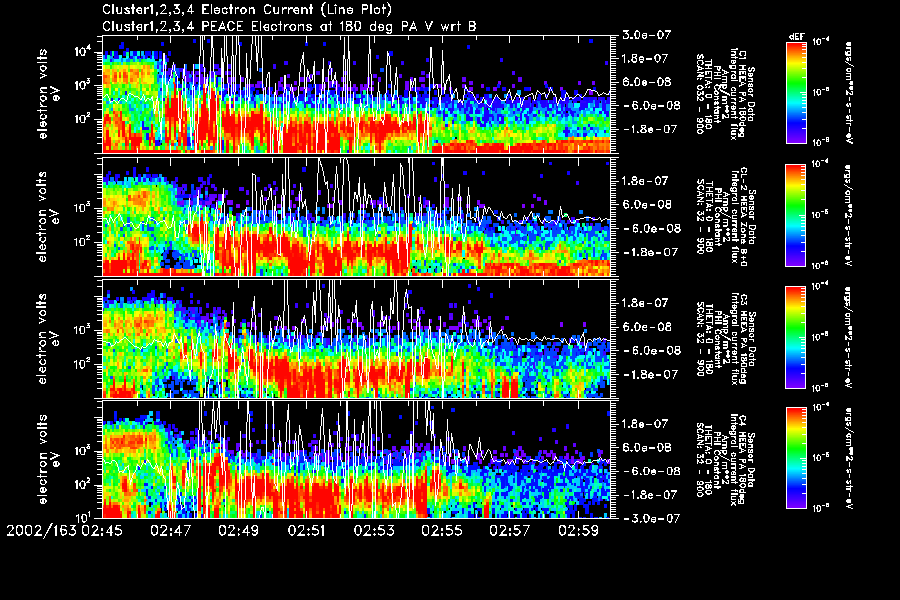Click the bottom panel's color scale bar
Viewport: 900px width, 600px height.
pos(797,457)
